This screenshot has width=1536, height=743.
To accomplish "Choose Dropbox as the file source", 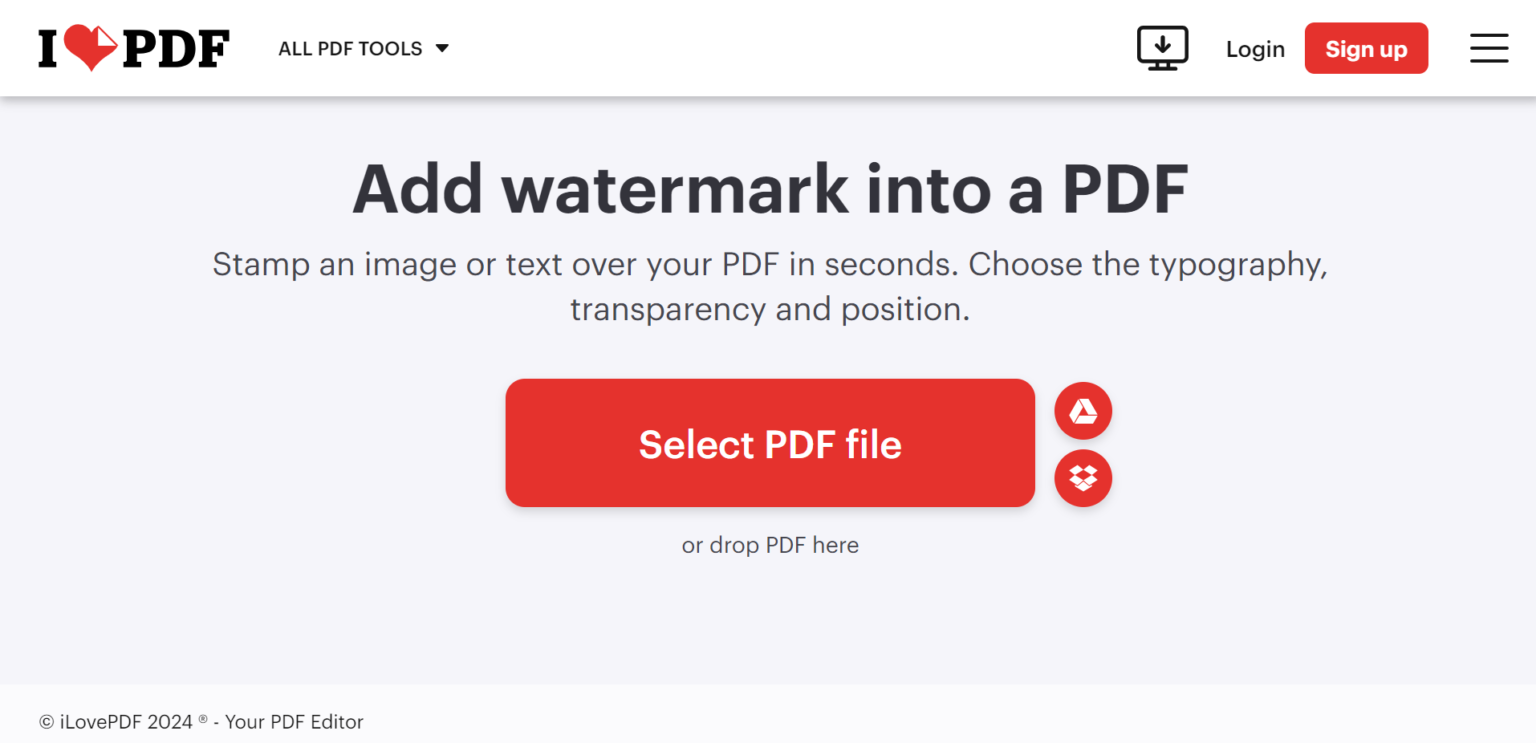I will coord(1083,478).
